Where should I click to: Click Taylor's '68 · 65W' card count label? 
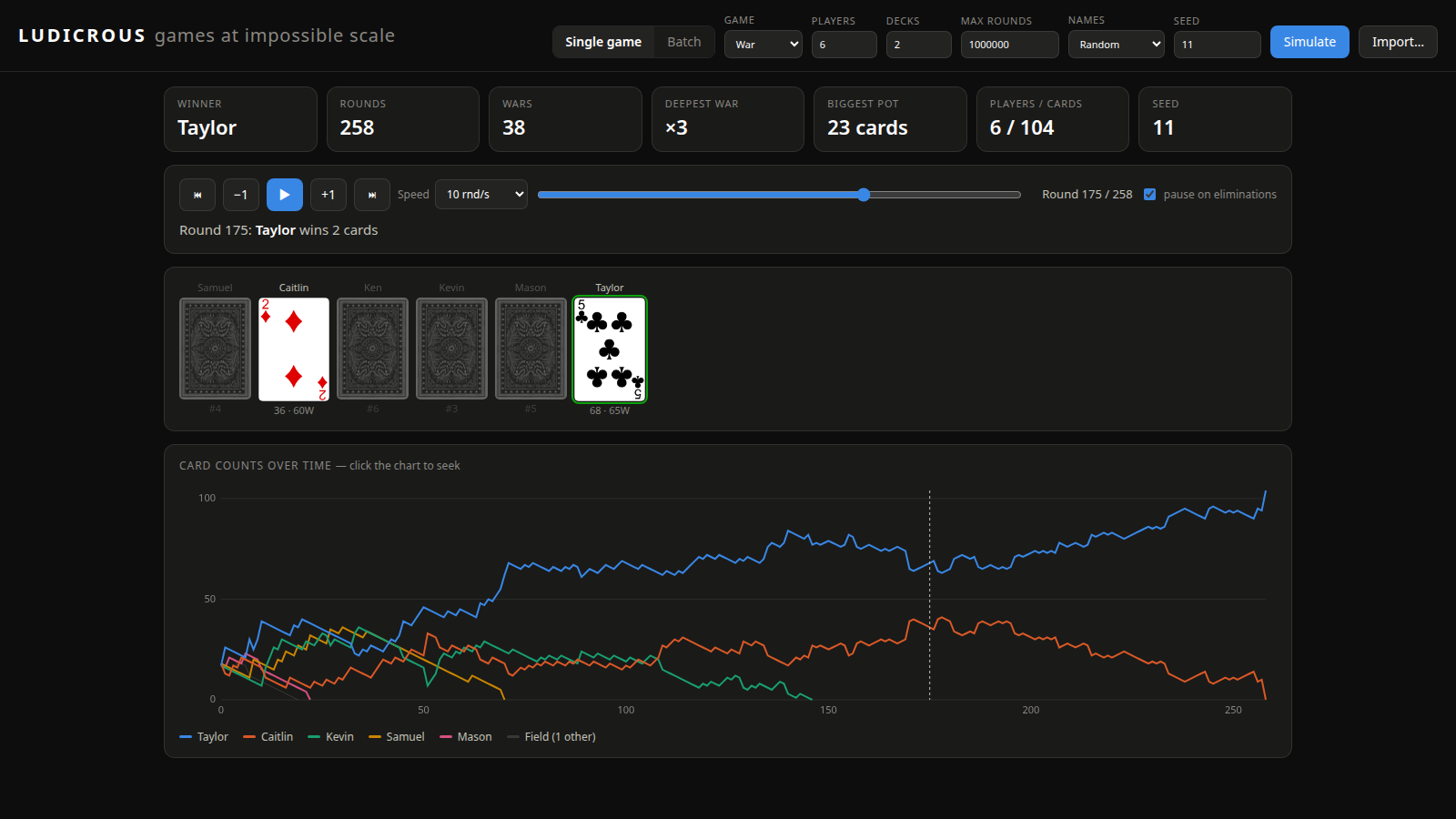(x=610, y=410)
